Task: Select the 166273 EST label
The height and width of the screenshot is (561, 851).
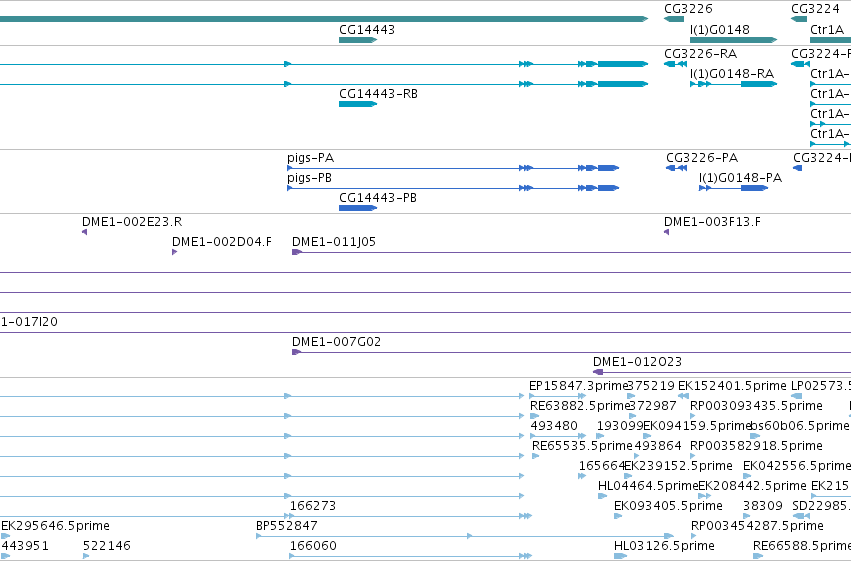Action: [x=313, y=506]
